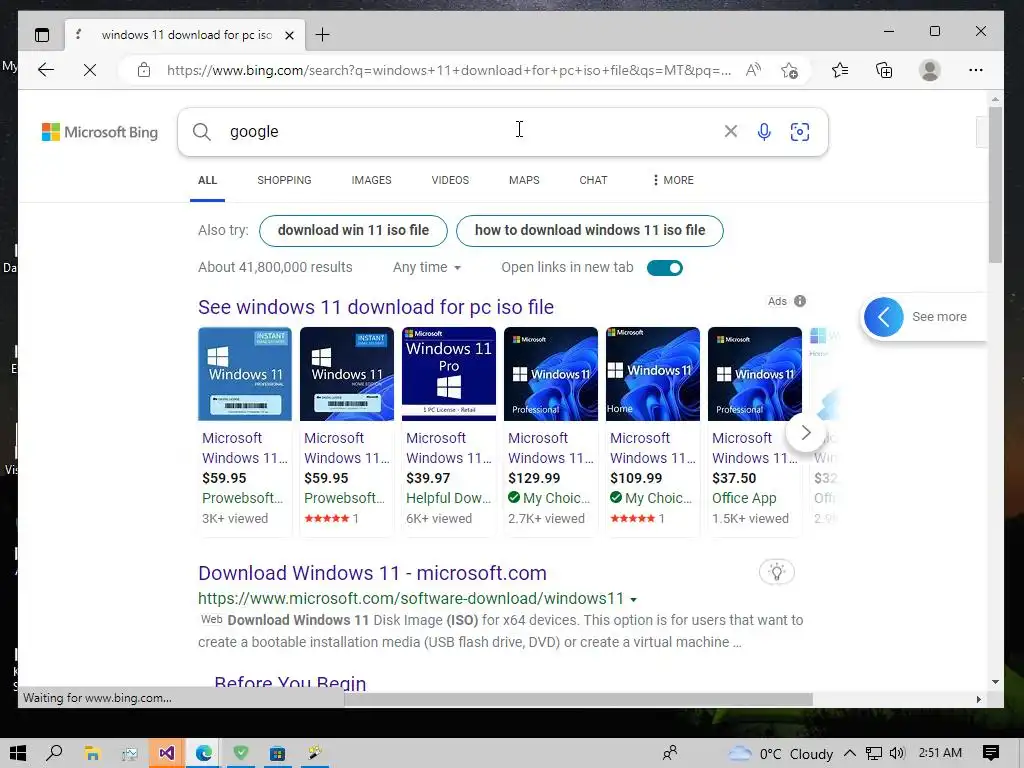Expand the microsoft.com URL dropdown arrow
Viewport: 1024px width, 768px height.
pyautogui.click(x=633, y=600)
